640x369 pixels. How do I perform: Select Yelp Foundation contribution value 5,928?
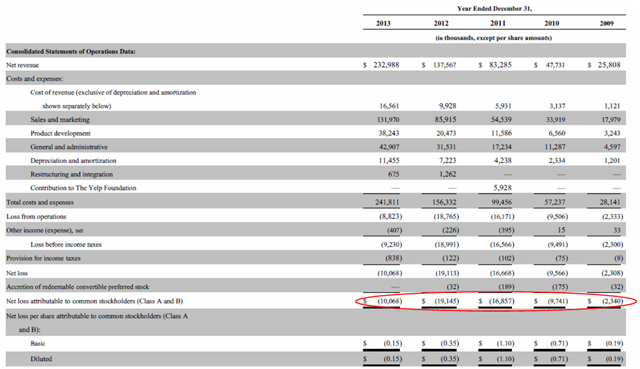[x=502, y=188]
